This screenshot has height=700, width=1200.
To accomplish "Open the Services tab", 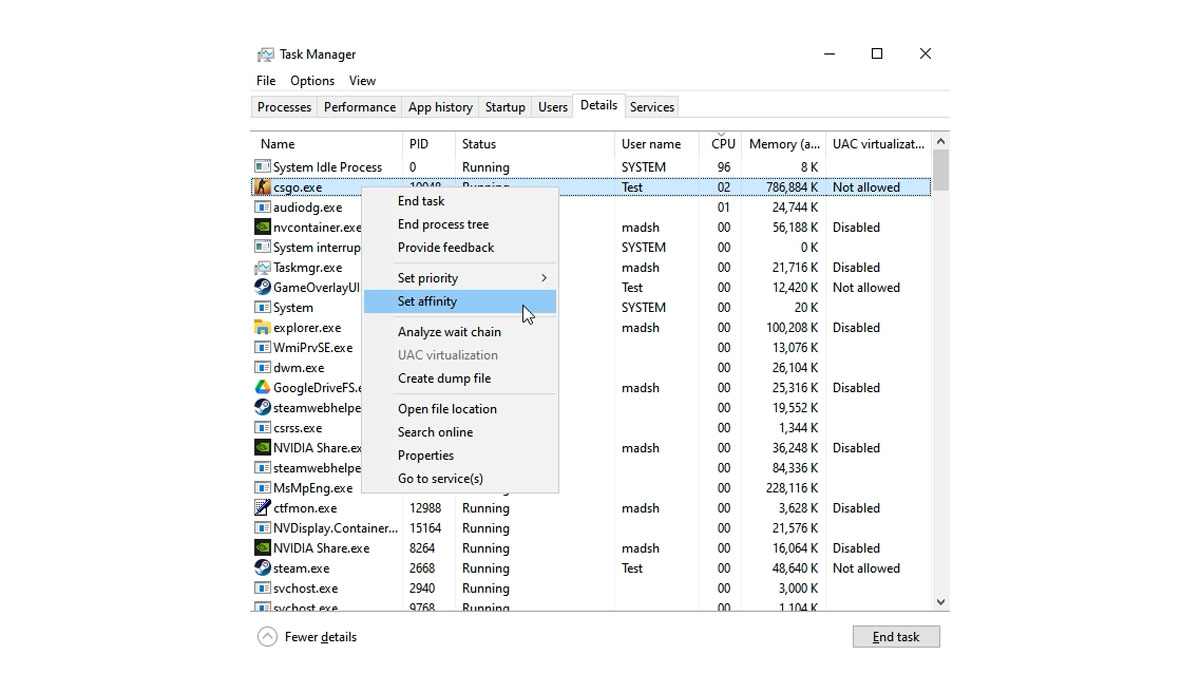I will tap(652, 107).
